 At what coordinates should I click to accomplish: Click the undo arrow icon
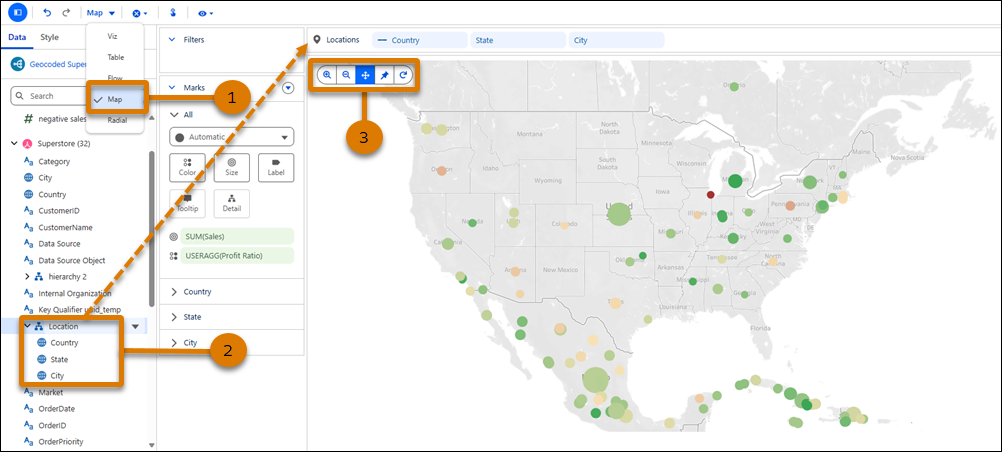(x=47, y=13)
